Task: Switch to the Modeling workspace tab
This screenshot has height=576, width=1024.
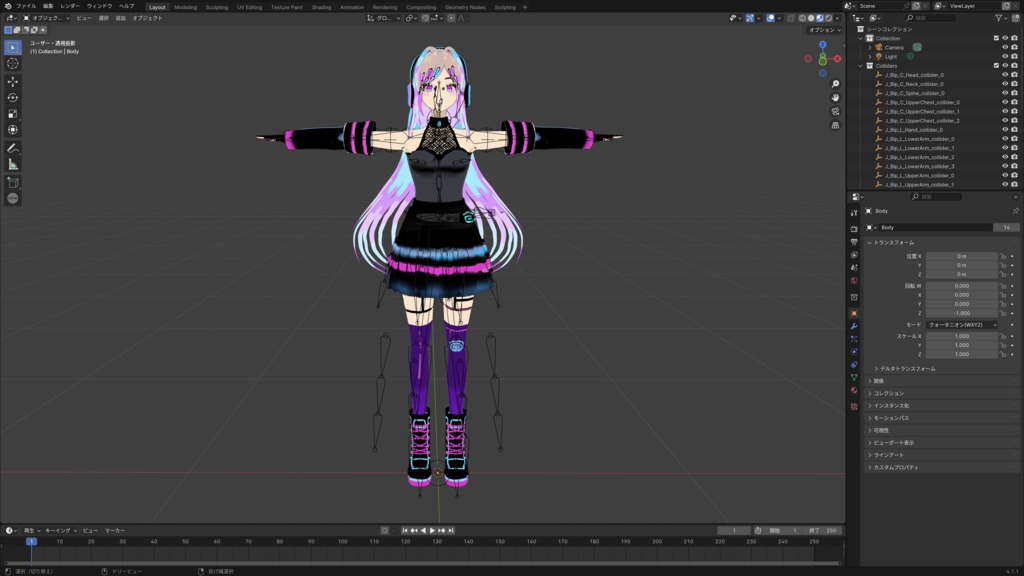Action: coord(185,7)
